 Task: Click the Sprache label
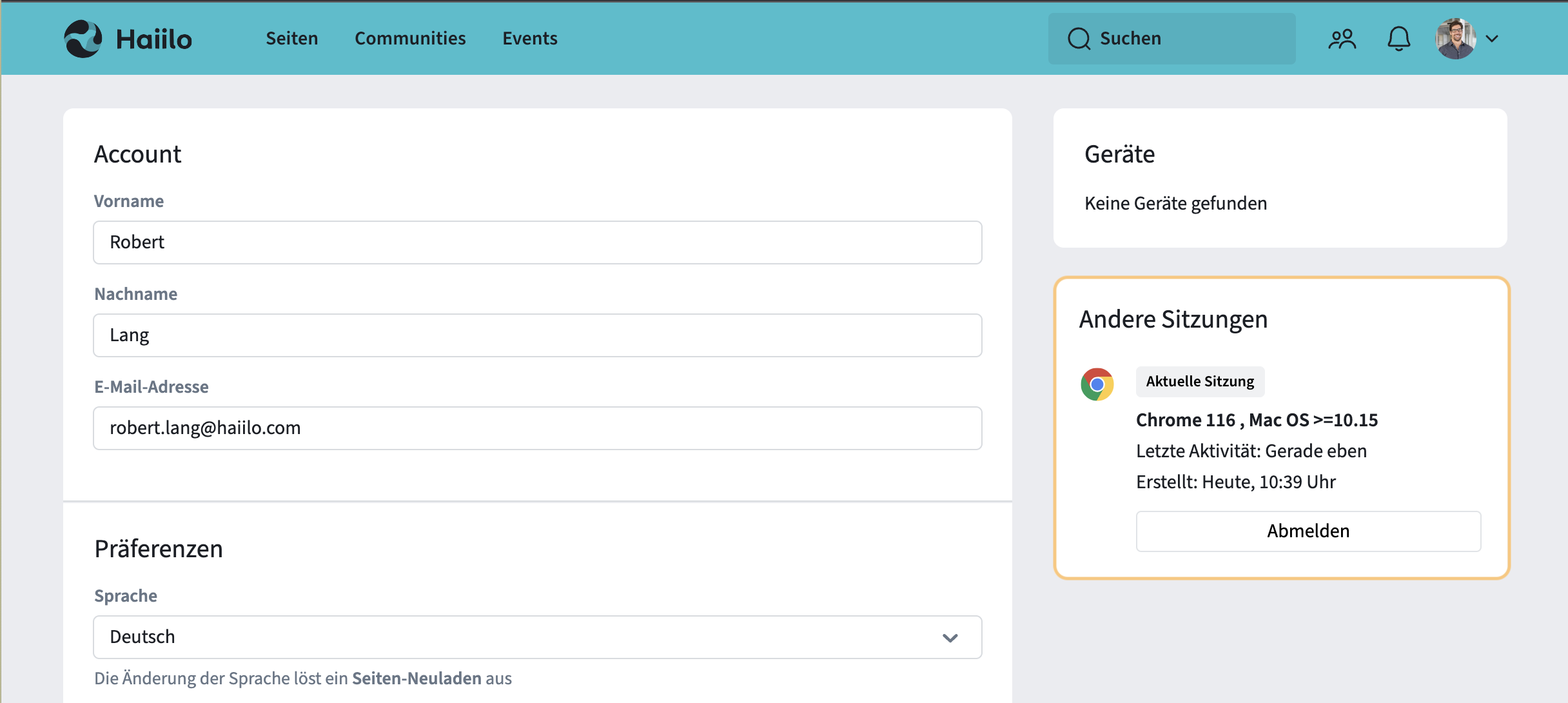point(126,596)
